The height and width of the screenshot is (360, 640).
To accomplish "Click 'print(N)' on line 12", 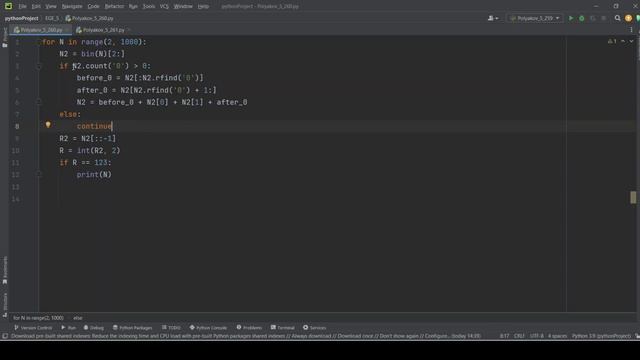I will [x=94, y=175].
